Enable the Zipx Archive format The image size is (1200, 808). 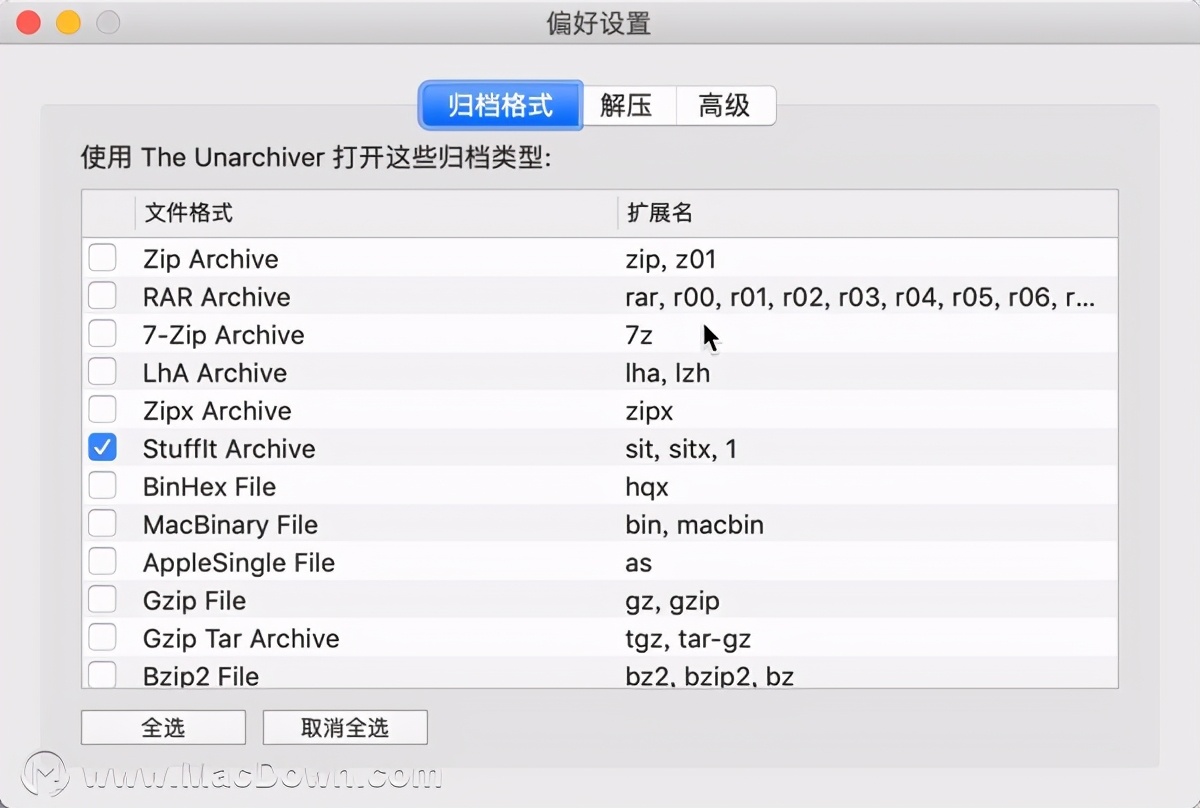(x=102, y=409)
